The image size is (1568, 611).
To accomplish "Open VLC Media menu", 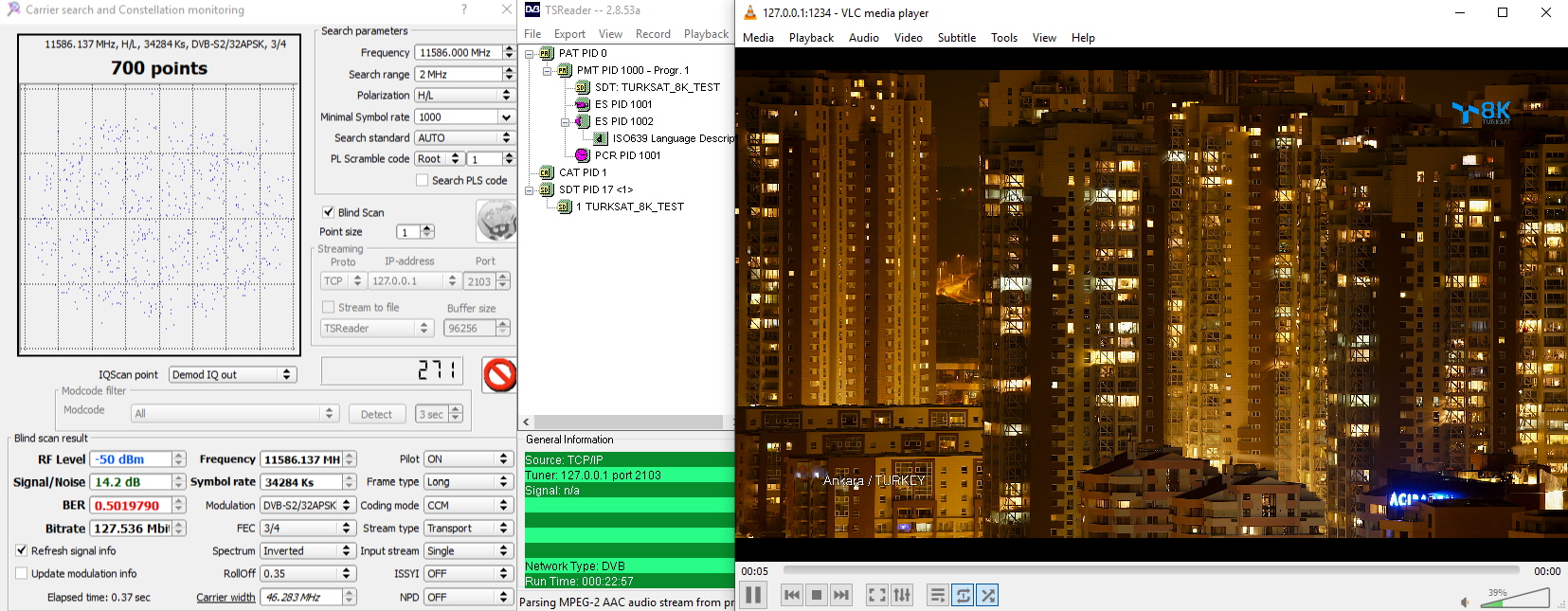I will tap(758, 38).
